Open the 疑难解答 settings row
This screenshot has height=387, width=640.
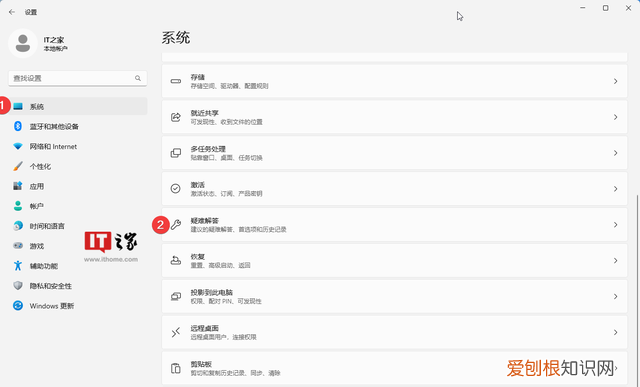[394, 225]
